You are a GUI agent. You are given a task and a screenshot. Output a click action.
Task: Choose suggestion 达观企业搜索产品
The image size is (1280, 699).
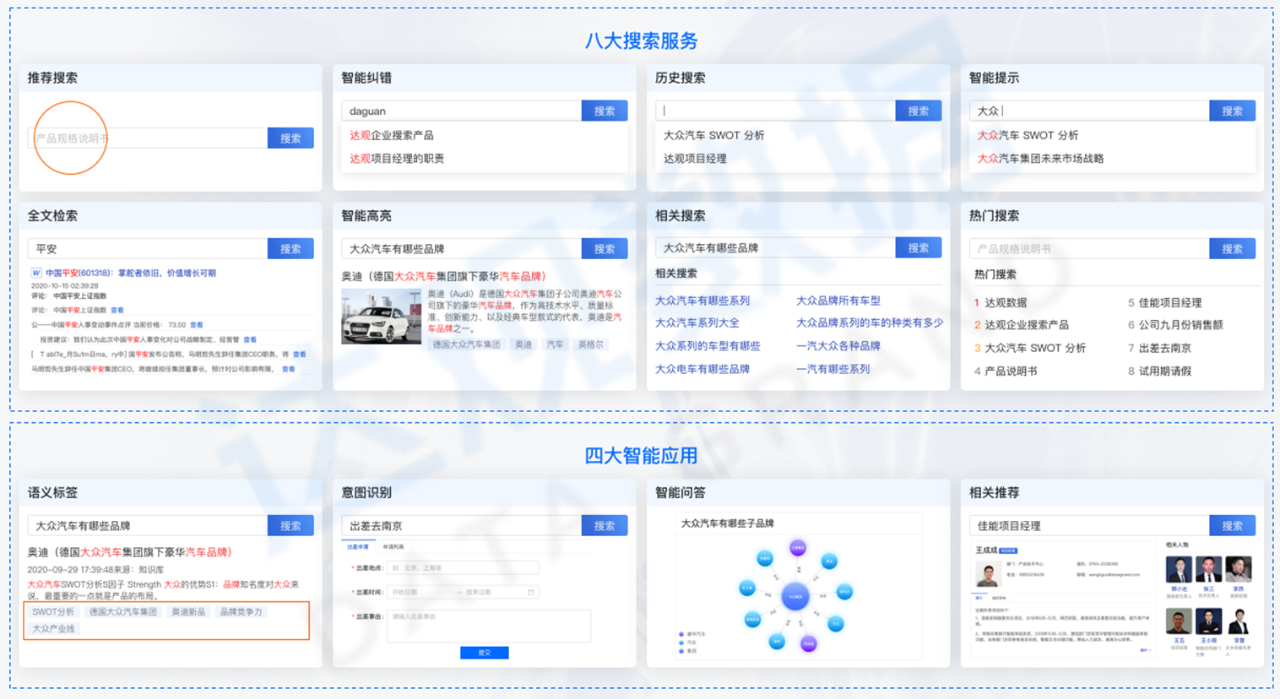point(391,135)
